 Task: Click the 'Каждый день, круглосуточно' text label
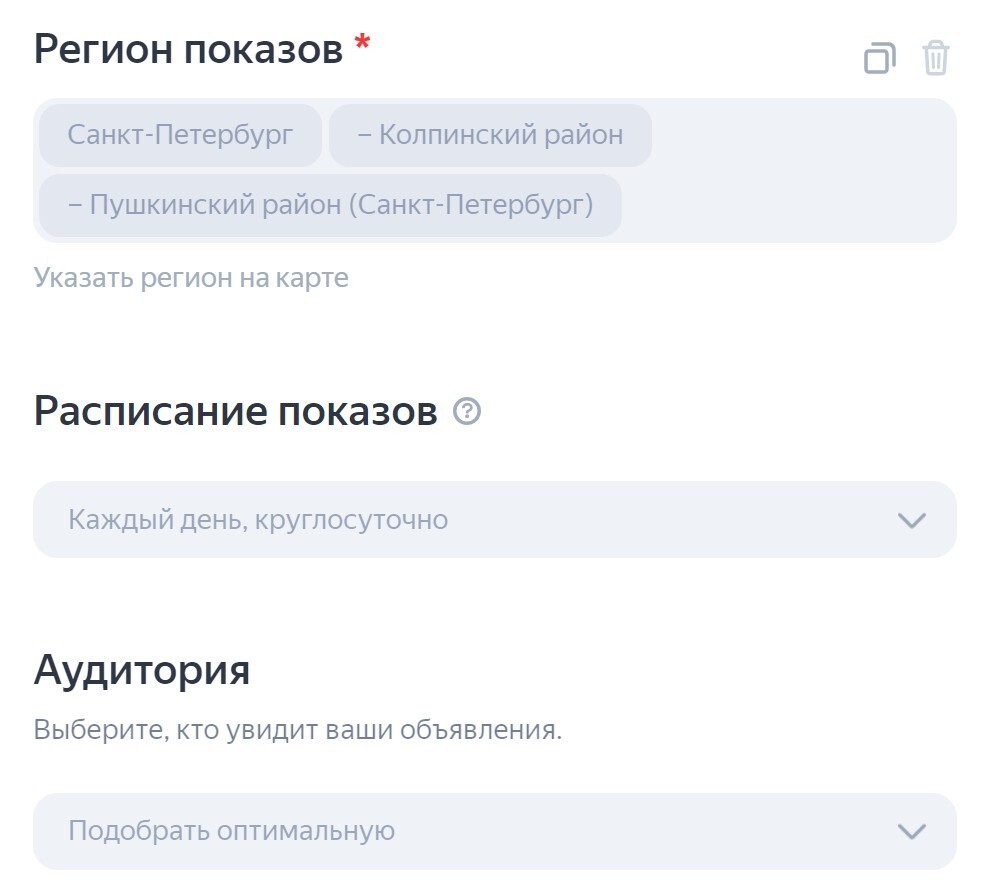[258, 520]
